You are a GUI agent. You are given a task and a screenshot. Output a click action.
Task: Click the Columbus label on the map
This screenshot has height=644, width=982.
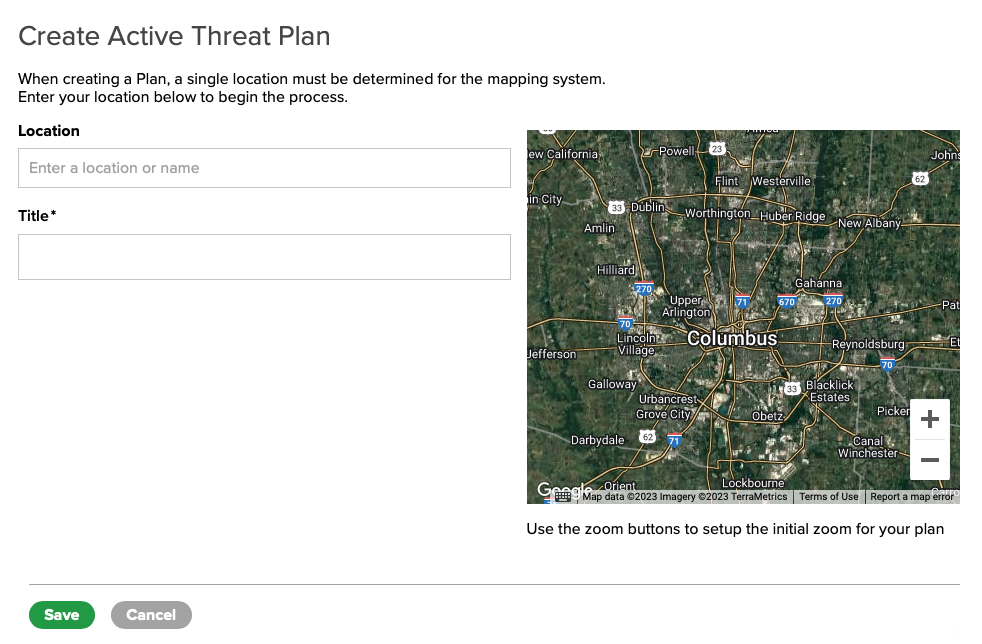[x=732, y=338]
